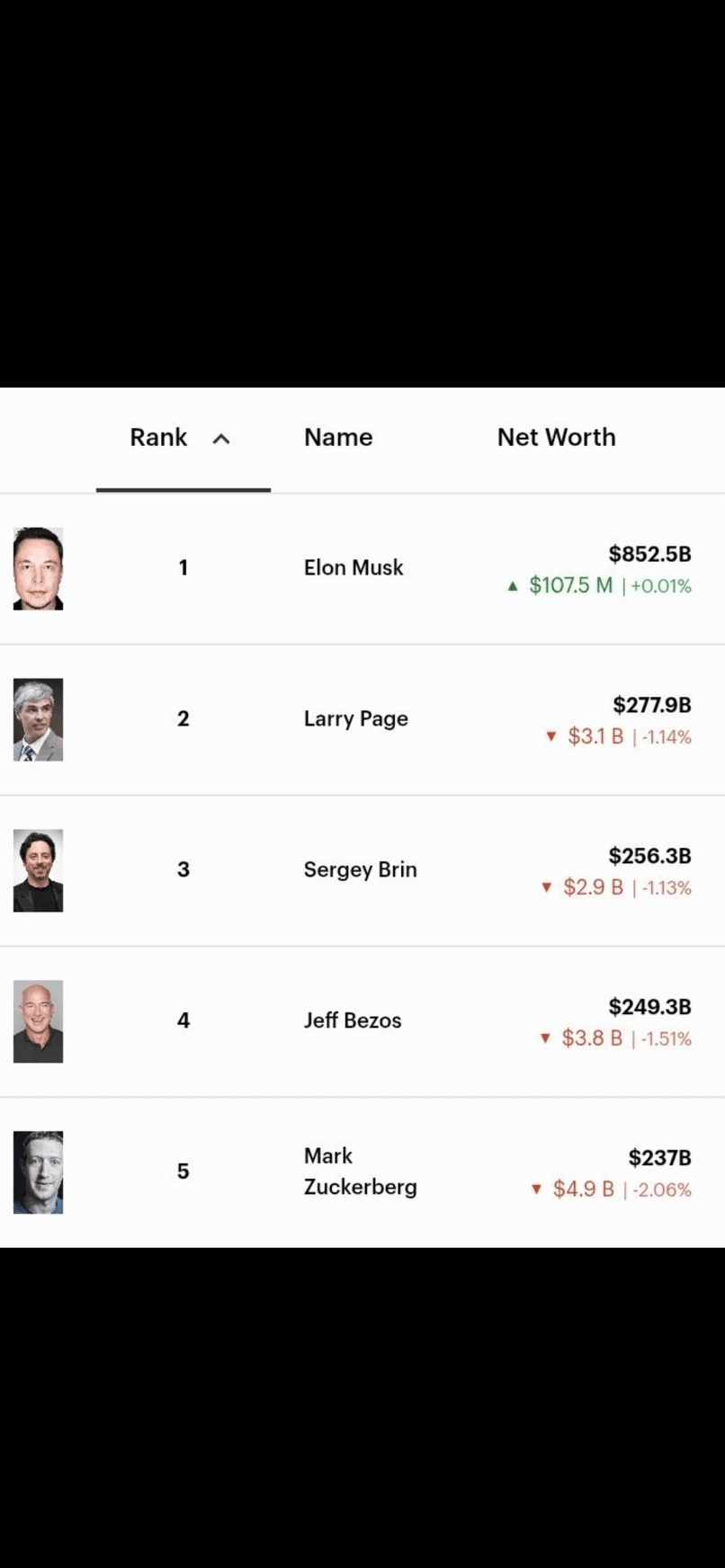Select the $237B net worth value
The image size is (725, 1568).
[x=660, y=1158]
